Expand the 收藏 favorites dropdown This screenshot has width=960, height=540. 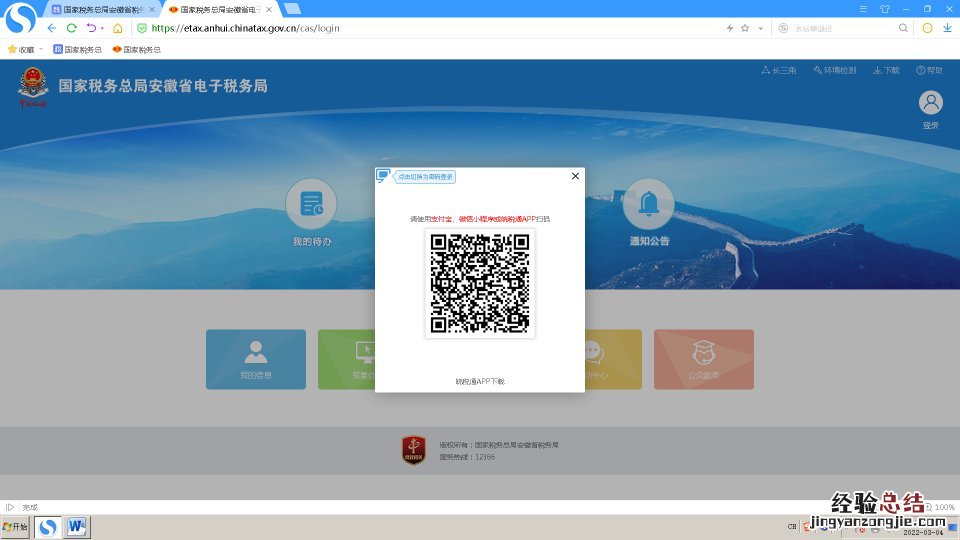[x=41, y=49]
